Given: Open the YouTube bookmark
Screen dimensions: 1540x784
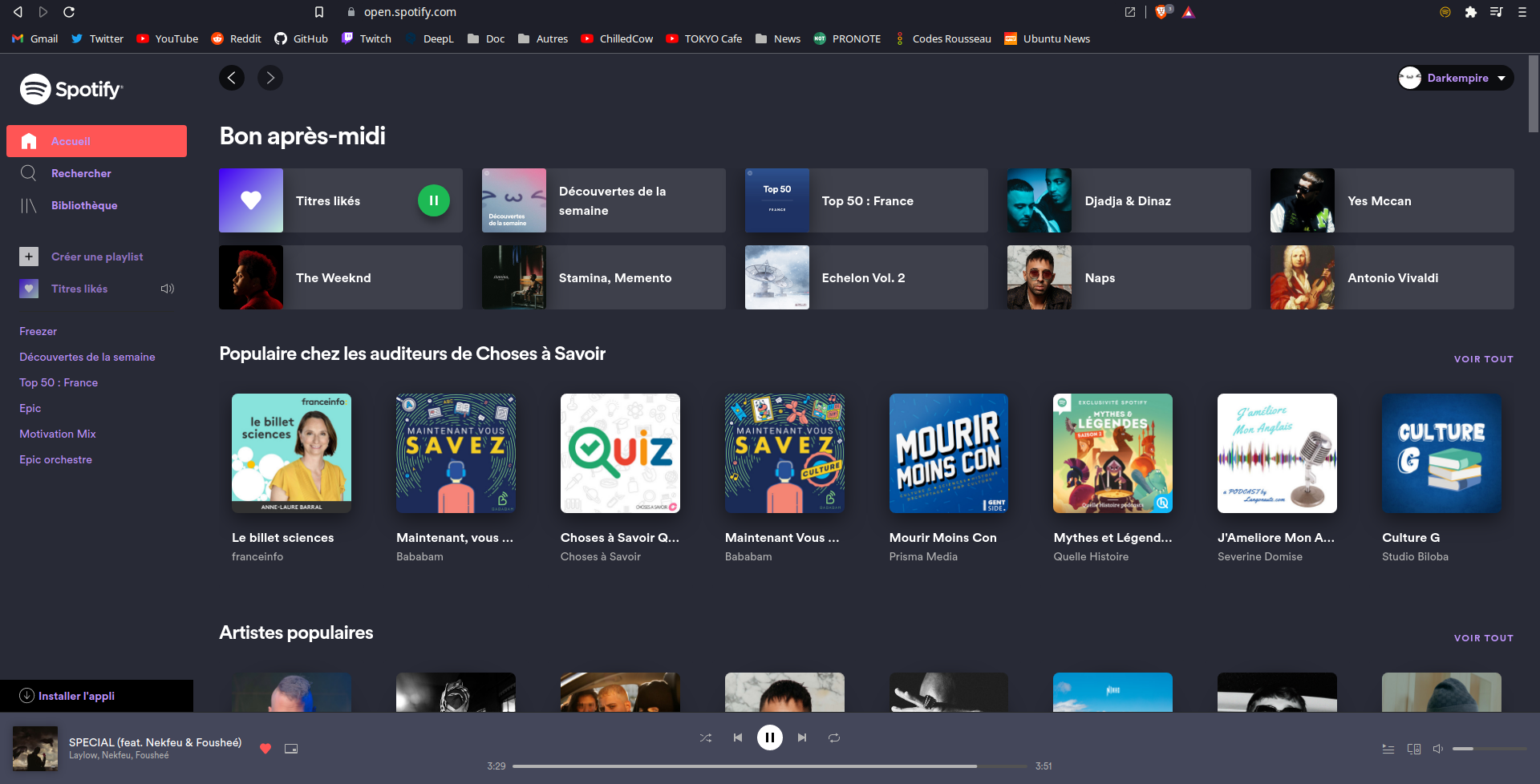Looking at the screenshot, I should (167, 38).
